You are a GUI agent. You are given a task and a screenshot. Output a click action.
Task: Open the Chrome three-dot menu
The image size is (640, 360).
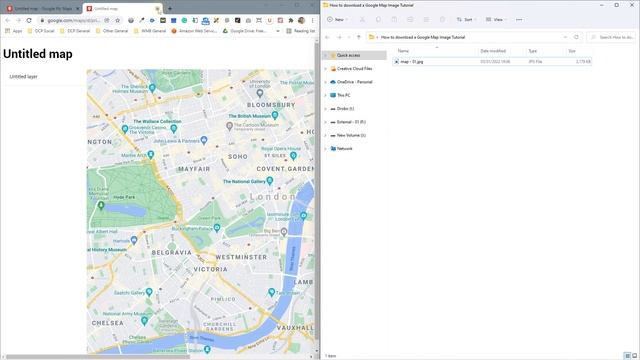pyautogui.click(x=312, y=20)
